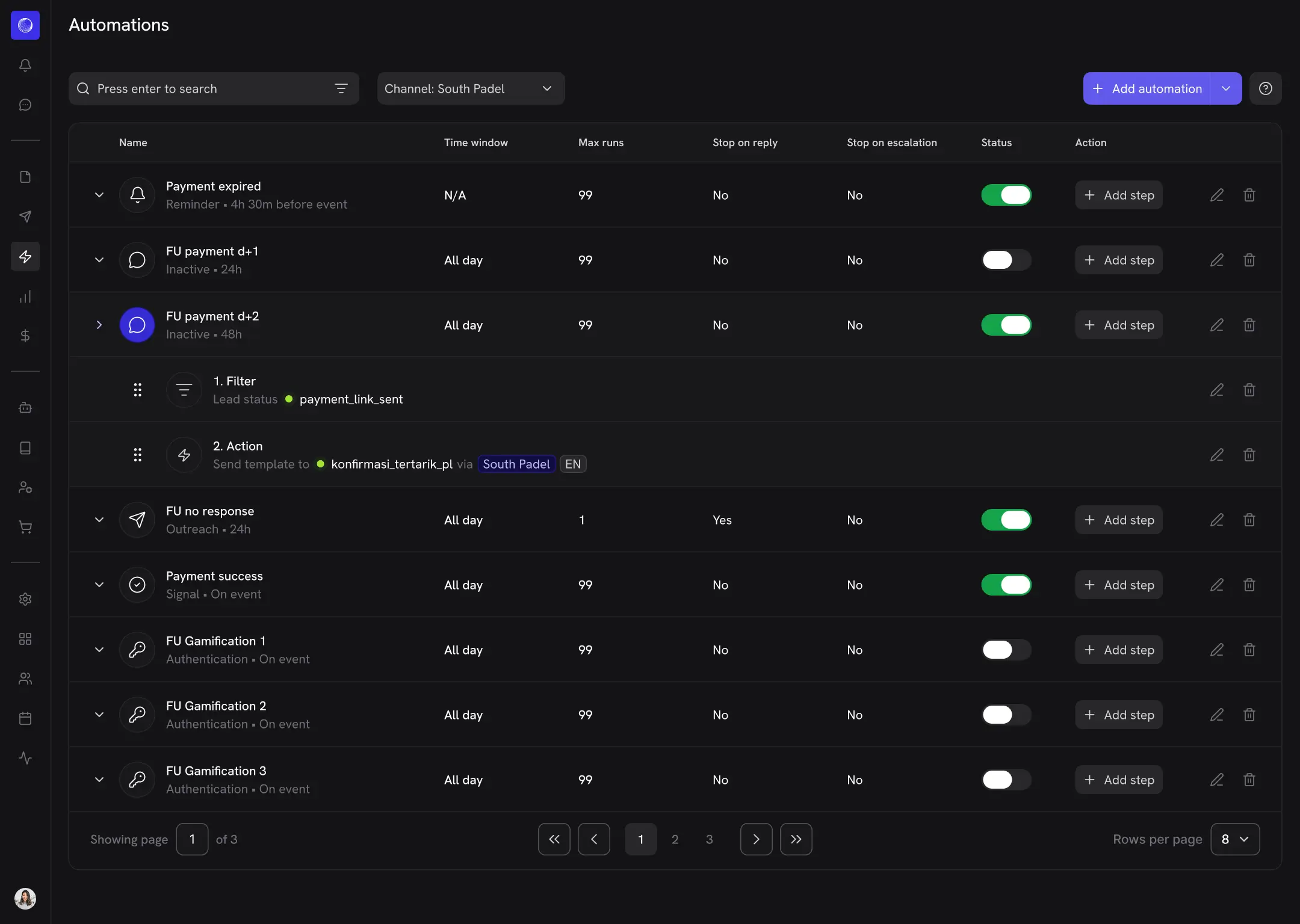Expand the Payment success row
Screen dimensions: 1300x924
click(99, 585)
